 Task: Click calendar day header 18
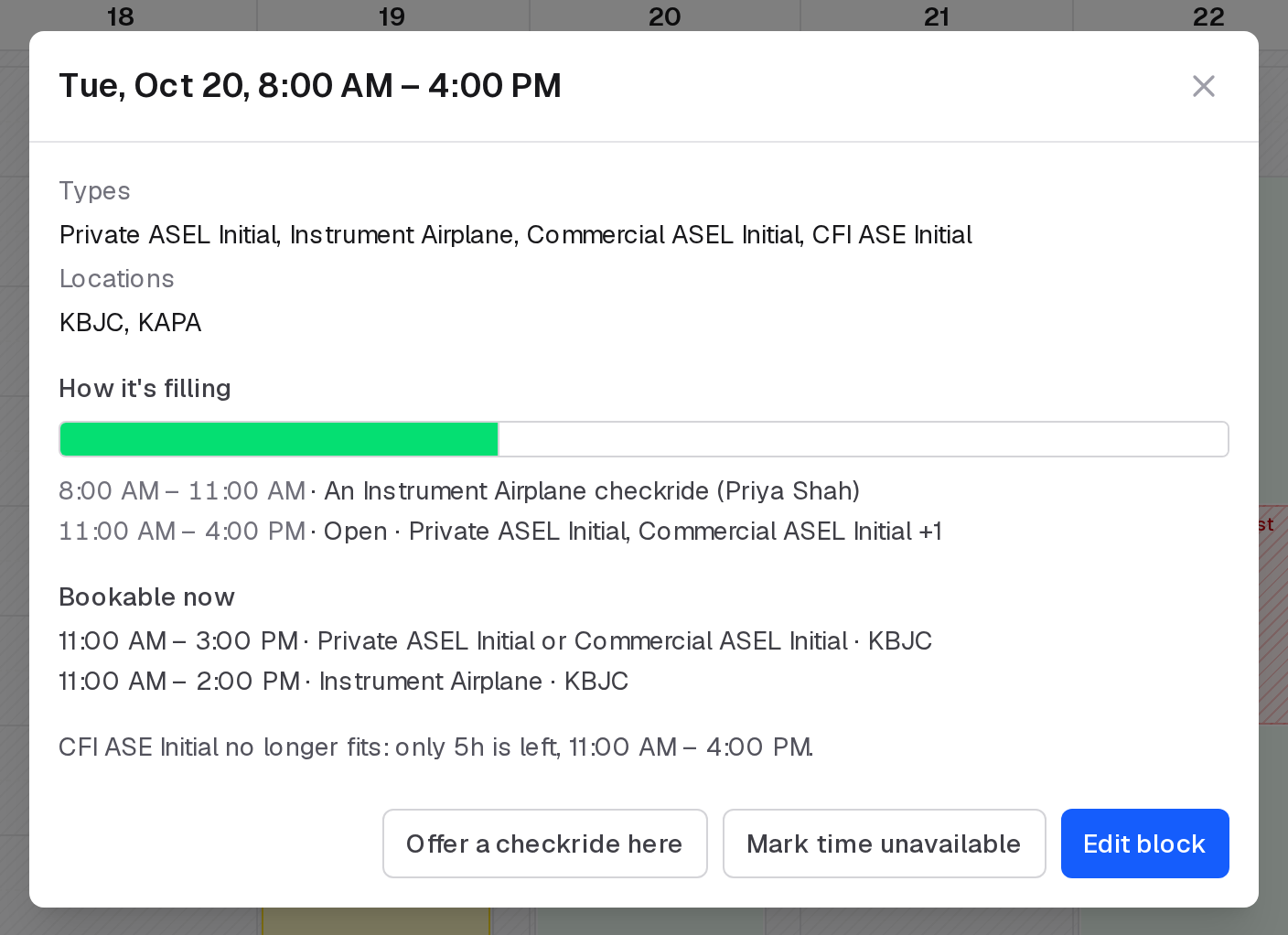[120, 16]
